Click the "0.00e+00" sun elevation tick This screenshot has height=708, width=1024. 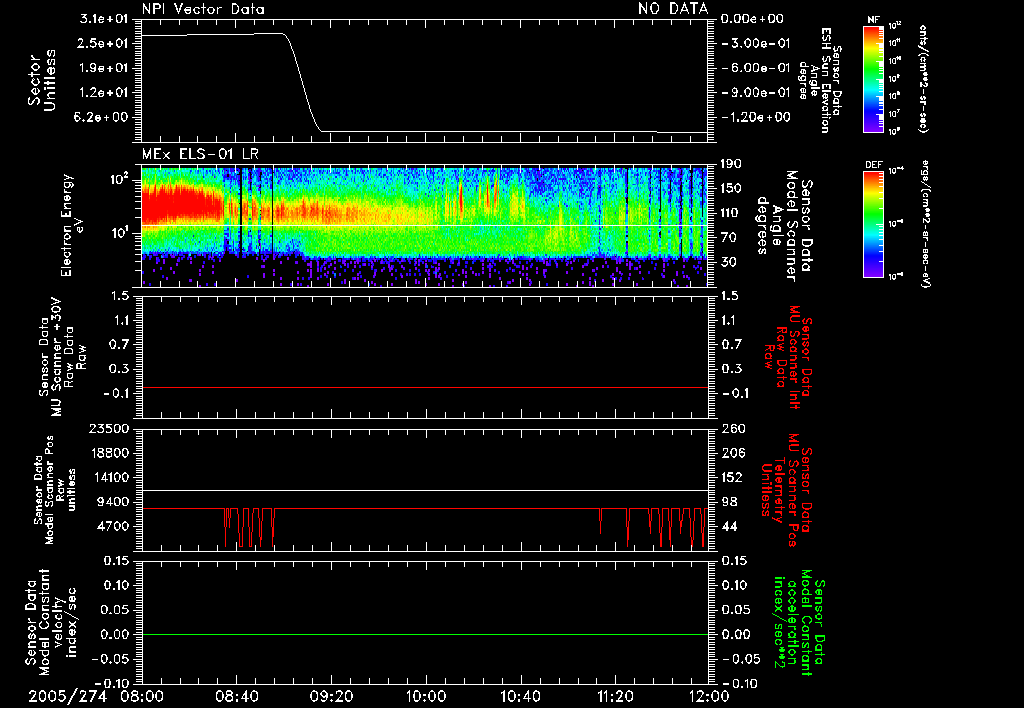click(752, 19)
